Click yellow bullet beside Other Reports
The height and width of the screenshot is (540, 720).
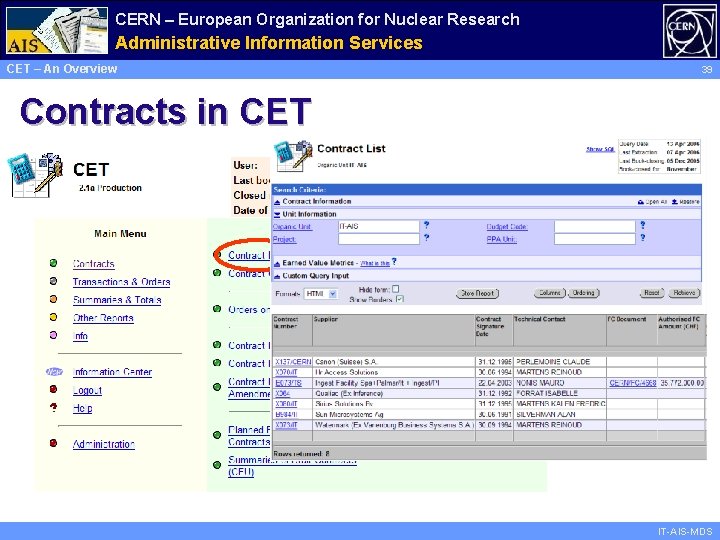pyautogui.click(x=53, y=317)
